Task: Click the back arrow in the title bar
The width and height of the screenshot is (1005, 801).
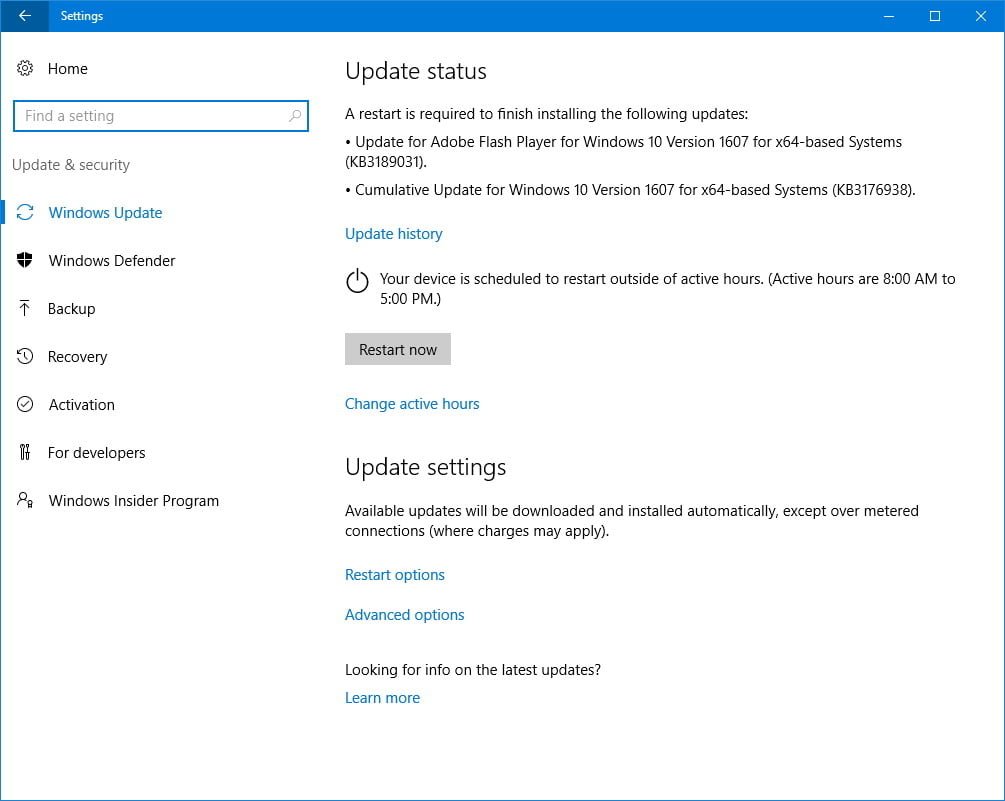Action: point(25,16)
